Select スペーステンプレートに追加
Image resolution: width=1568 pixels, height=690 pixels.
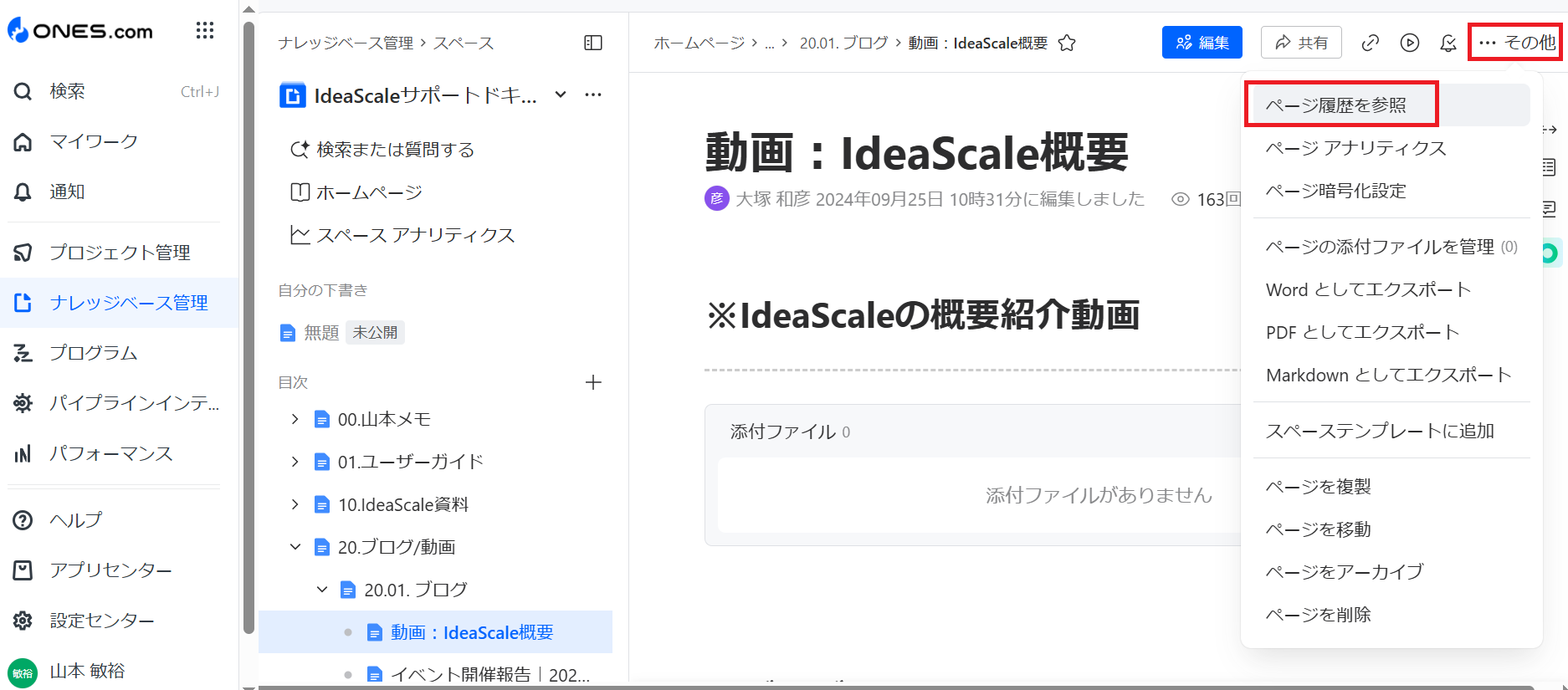[1391, 431]
